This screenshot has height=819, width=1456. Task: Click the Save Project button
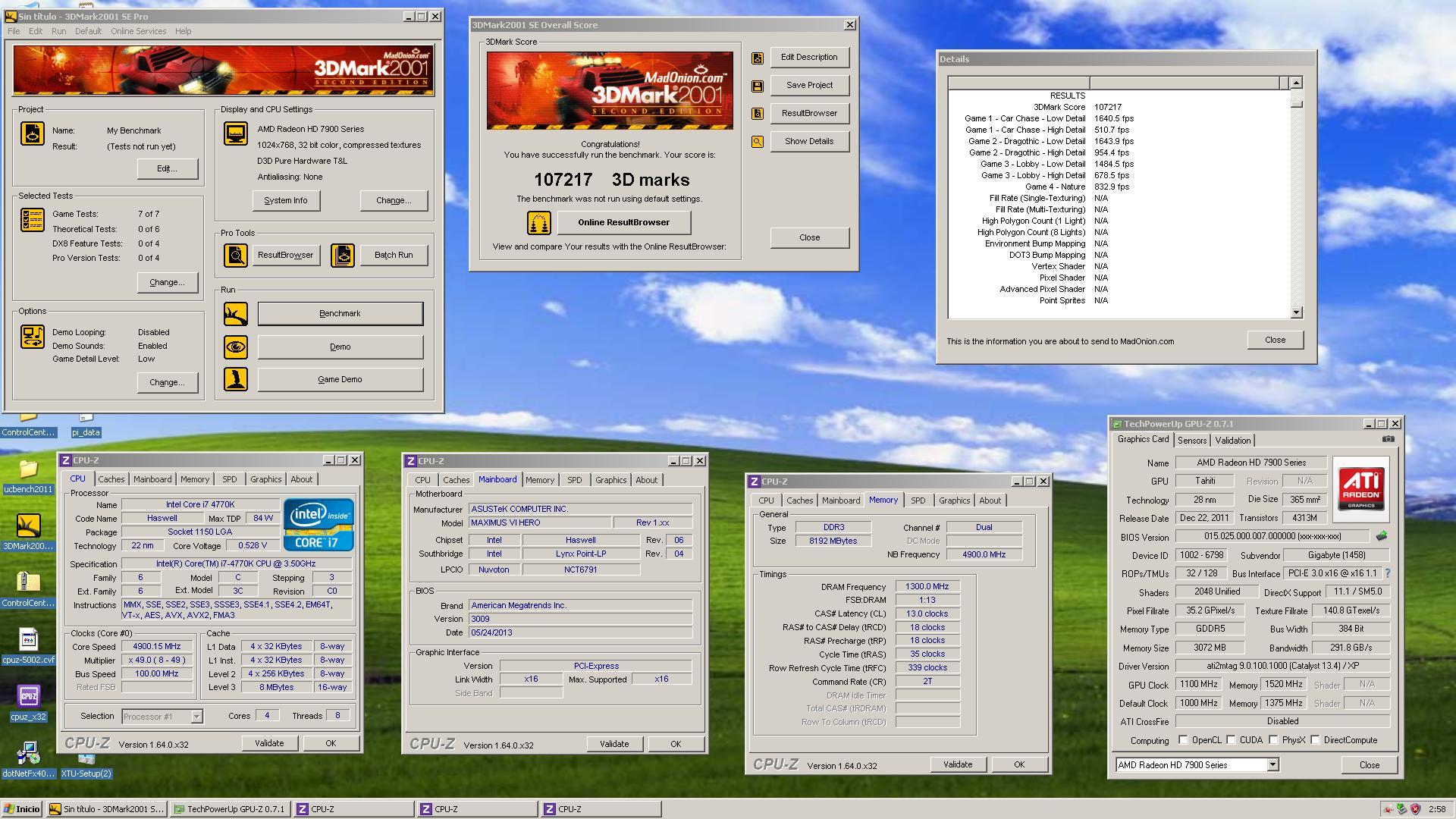[809, 86]
